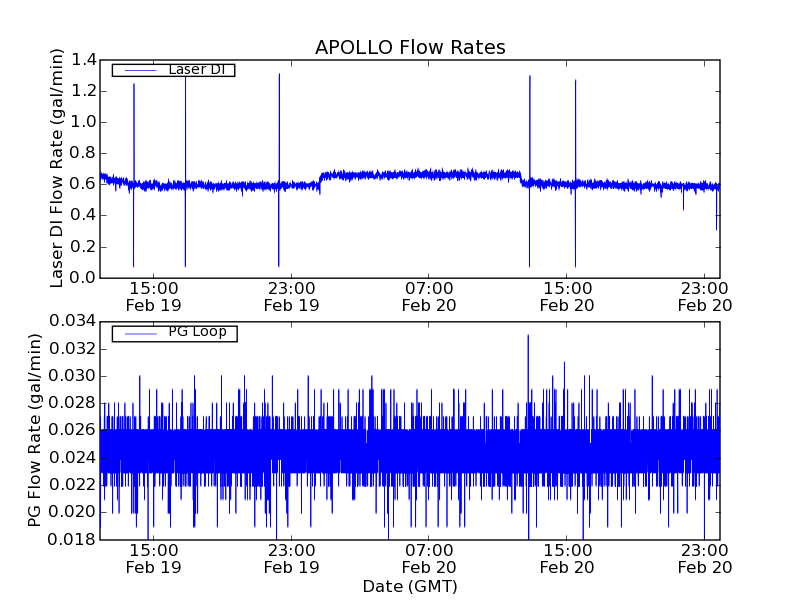Click the 0.018 tick on PG flow axis
This screenshot has height=600, width=800.
[x=72, y=539]
